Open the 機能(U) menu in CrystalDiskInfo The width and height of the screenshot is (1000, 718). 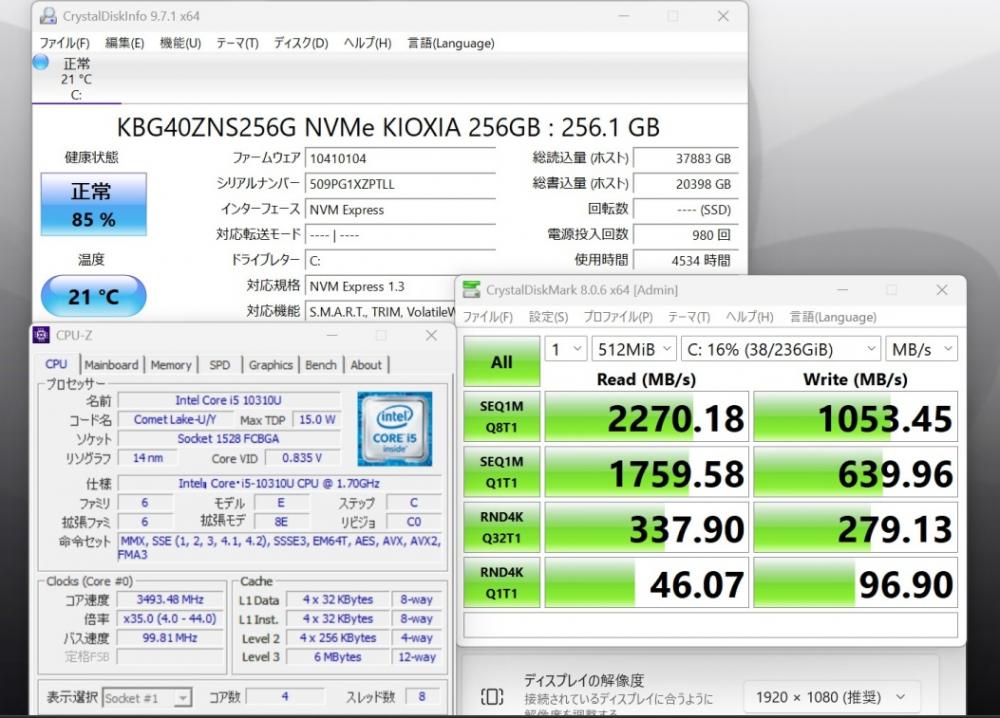[180, 43]
